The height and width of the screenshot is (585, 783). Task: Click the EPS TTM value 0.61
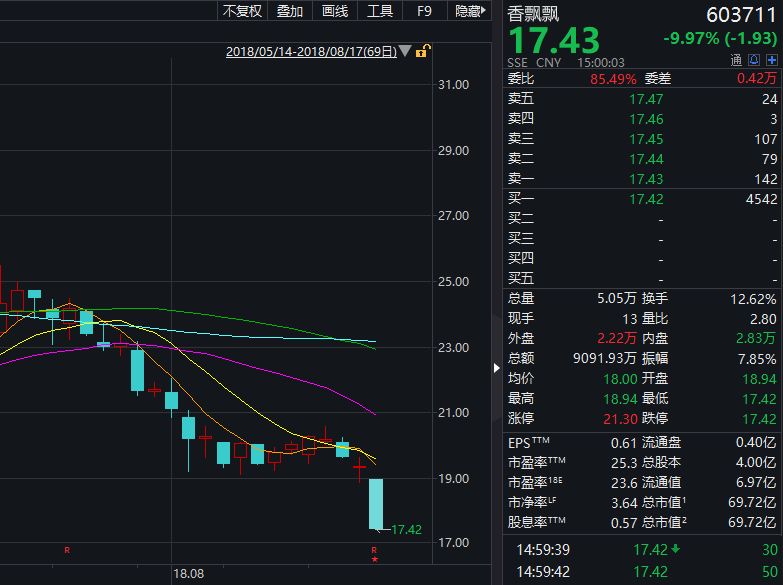click(624, 443)
